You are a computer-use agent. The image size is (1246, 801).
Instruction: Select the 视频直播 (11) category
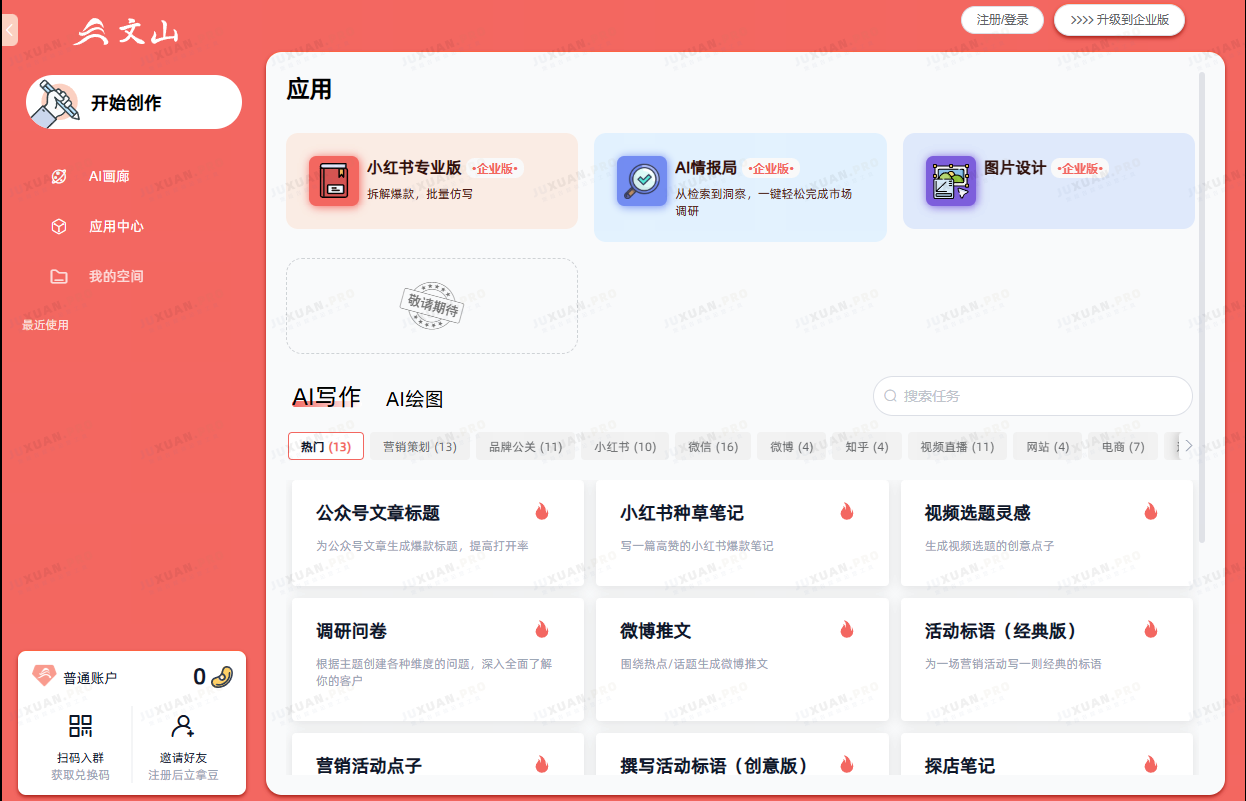(958, 446)
